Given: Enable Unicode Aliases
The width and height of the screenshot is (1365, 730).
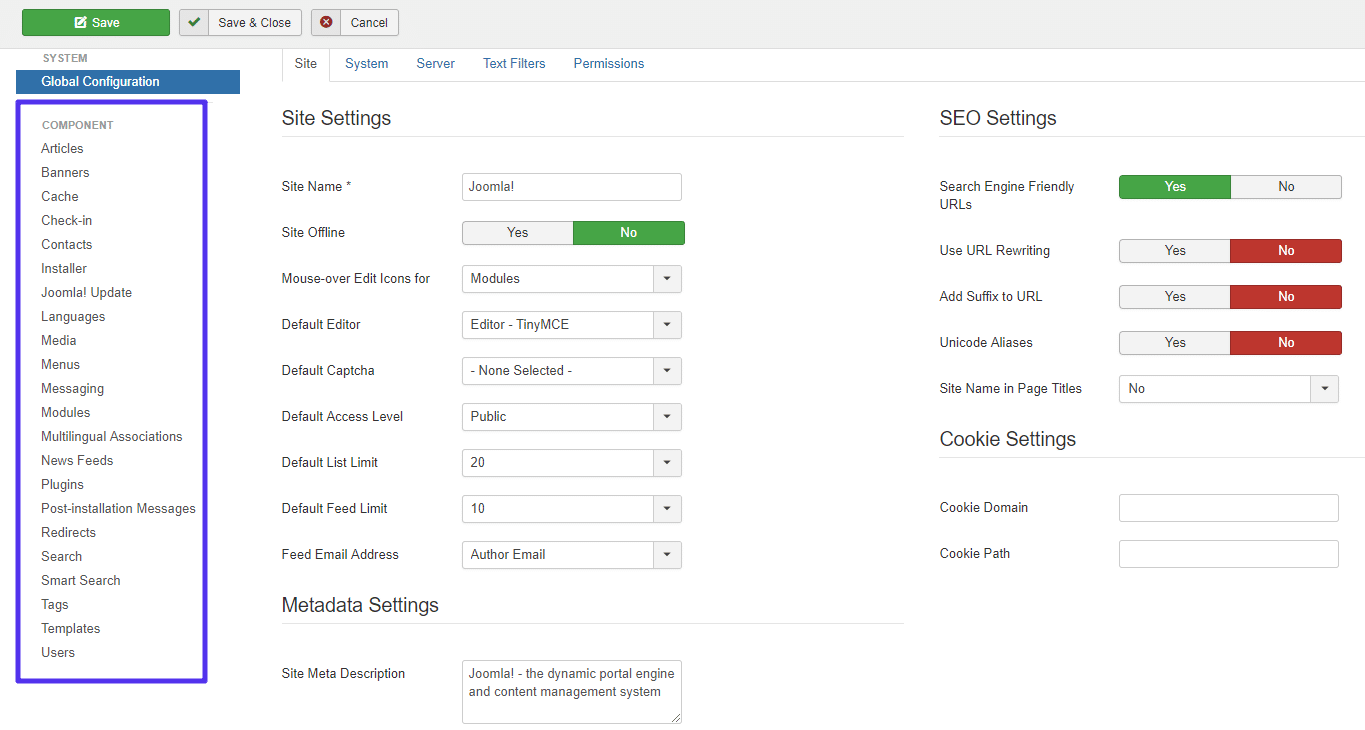Looking at the screenshot, I should (x=1174, y=342).
